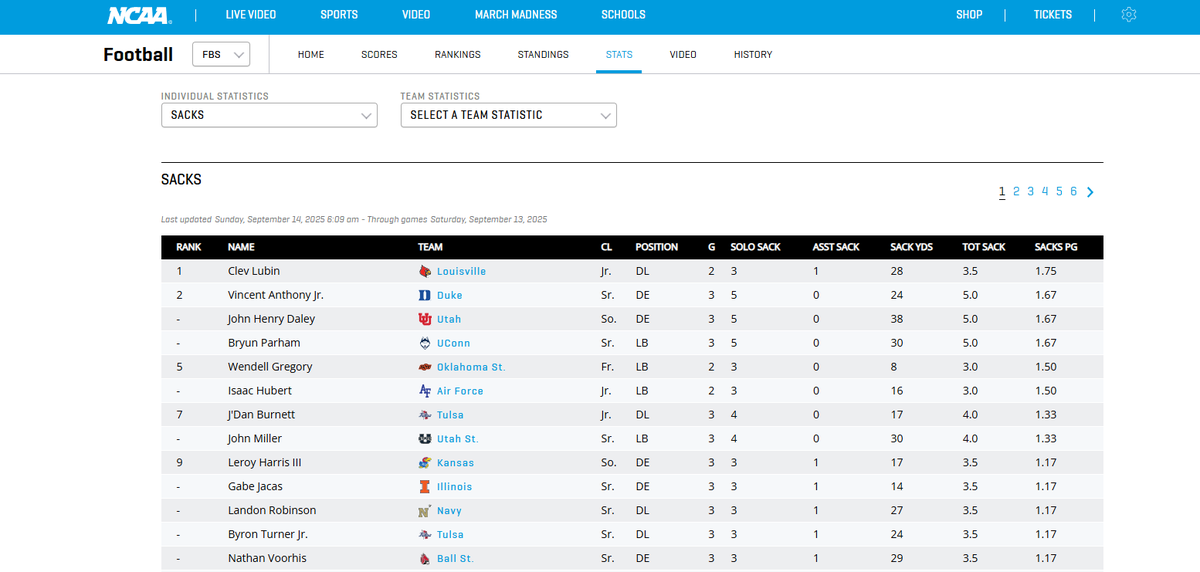
Task: Switch to the Standings tab
Action: pos(543,55)
